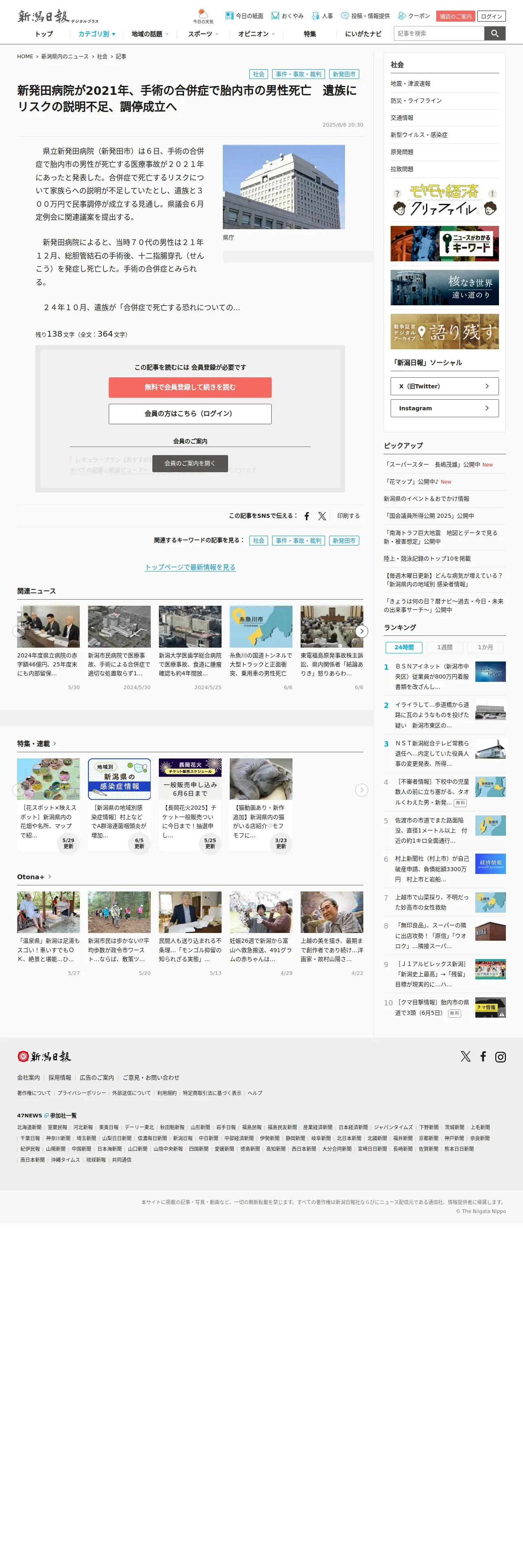Open today's weather icon
The height and width of the screenshot is (1568, 523).
(x=203, y=16)
